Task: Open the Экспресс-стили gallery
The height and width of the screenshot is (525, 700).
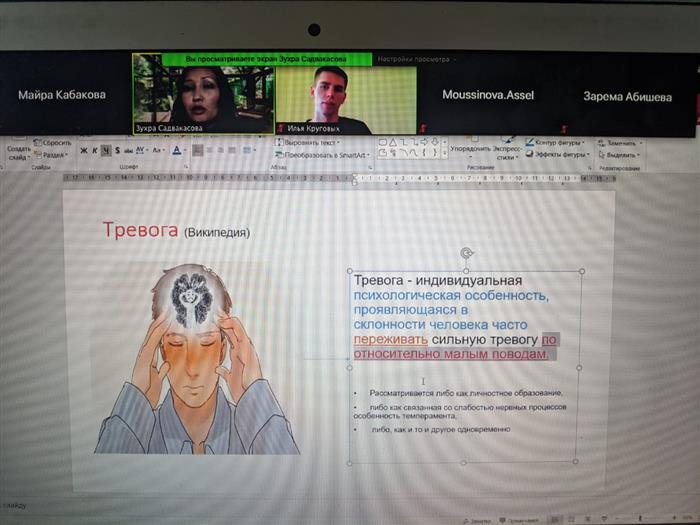Action: [x=507, y=151]
